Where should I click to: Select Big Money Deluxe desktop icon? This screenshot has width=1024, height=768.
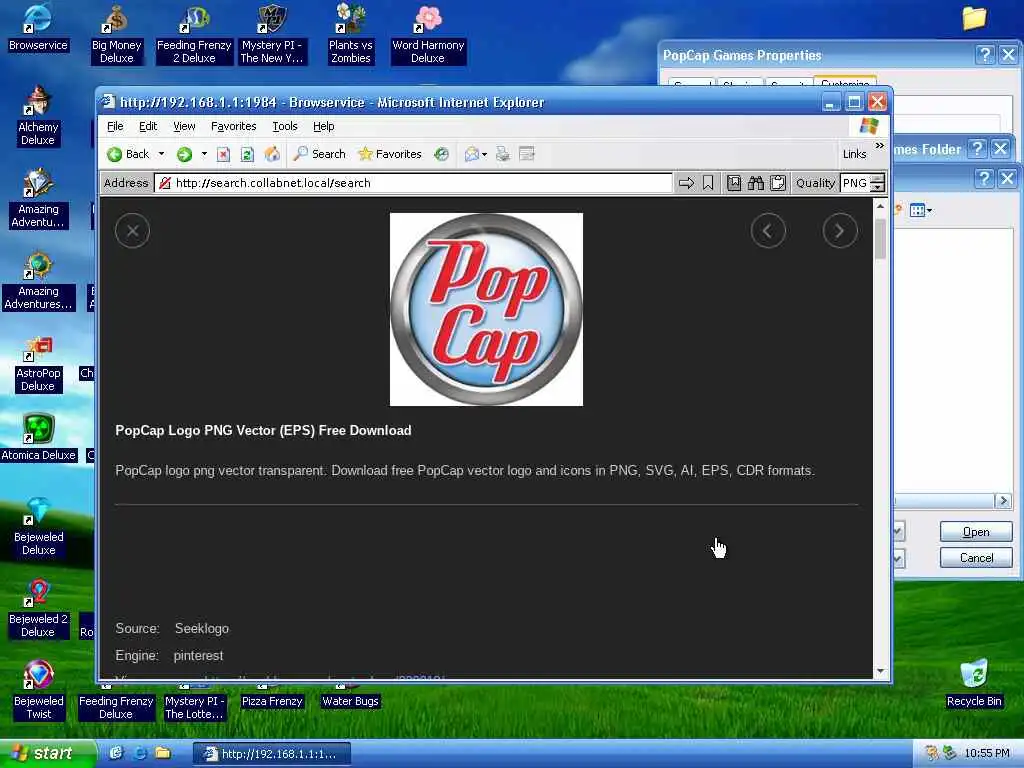click(116, 34)
